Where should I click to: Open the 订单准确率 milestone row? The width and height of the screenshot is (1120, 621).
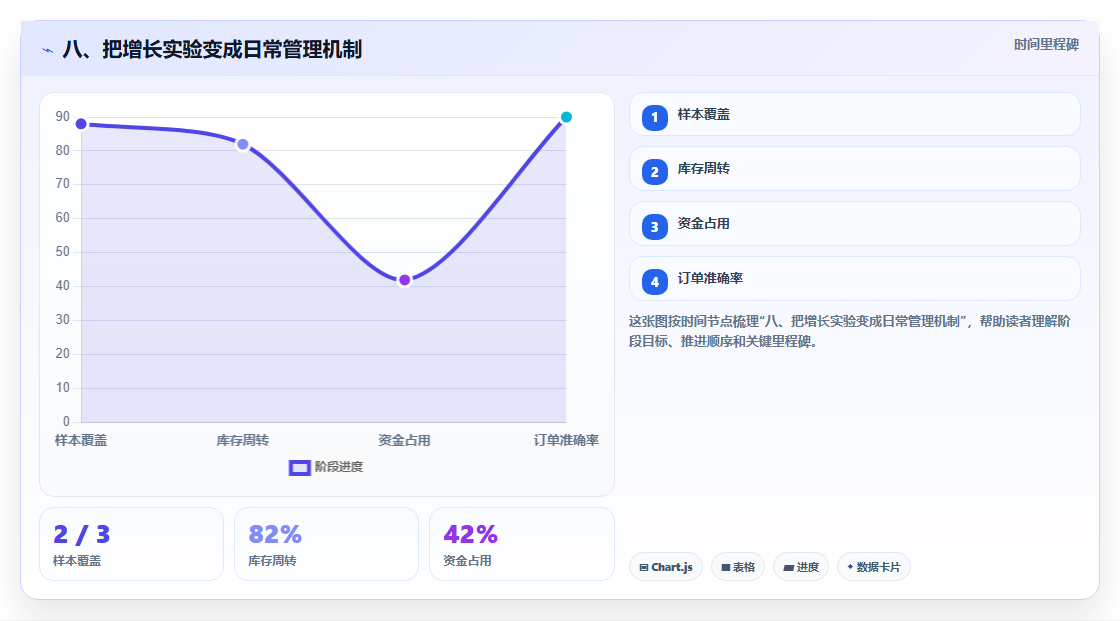click(854, 279)
